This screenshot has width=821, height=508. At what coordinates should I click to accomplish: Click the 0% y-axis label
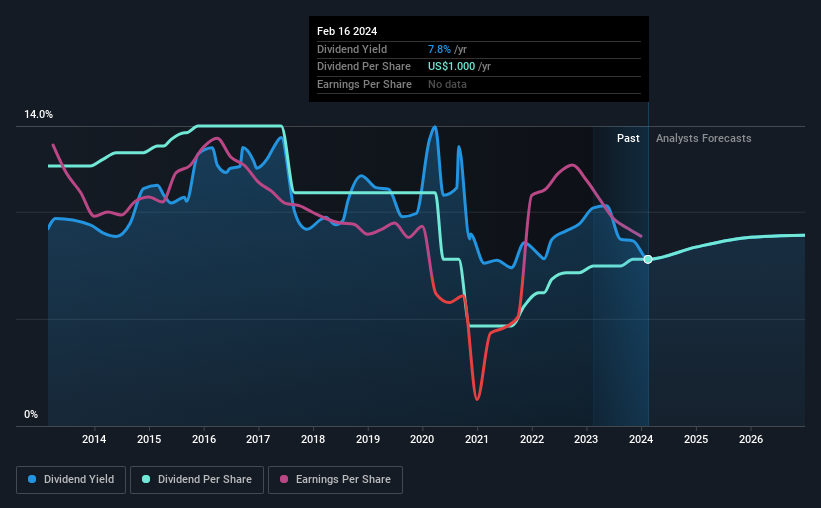pos(31,415)
